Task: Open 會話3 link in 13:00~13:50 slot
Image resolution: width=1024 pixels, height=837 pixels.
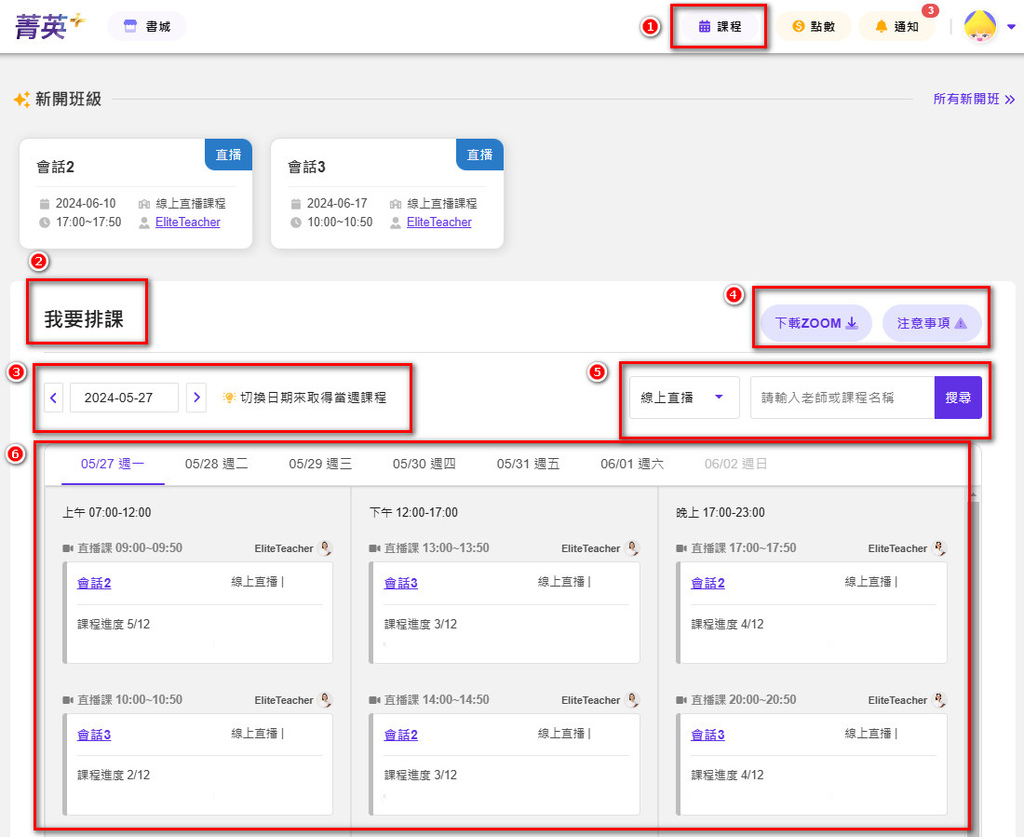Action: pos(400,583)
